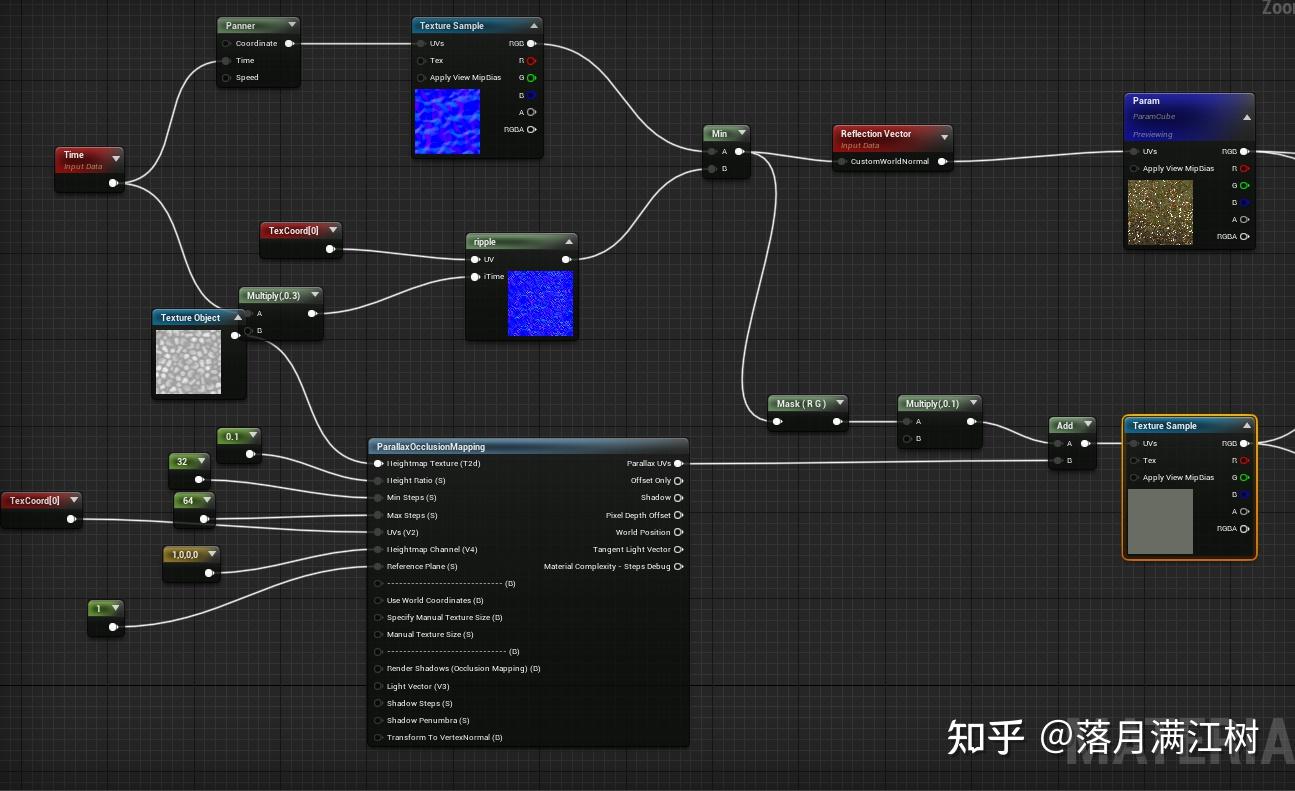Click Apply View MipBias pin on Param node
Image resolution: width=1295 pixels, height=791 pixels.
(x=1135, y=168)
